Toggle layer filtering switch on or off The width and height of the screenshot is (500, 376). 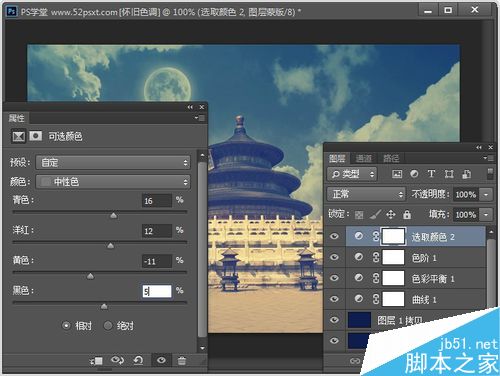coord(490,174)
